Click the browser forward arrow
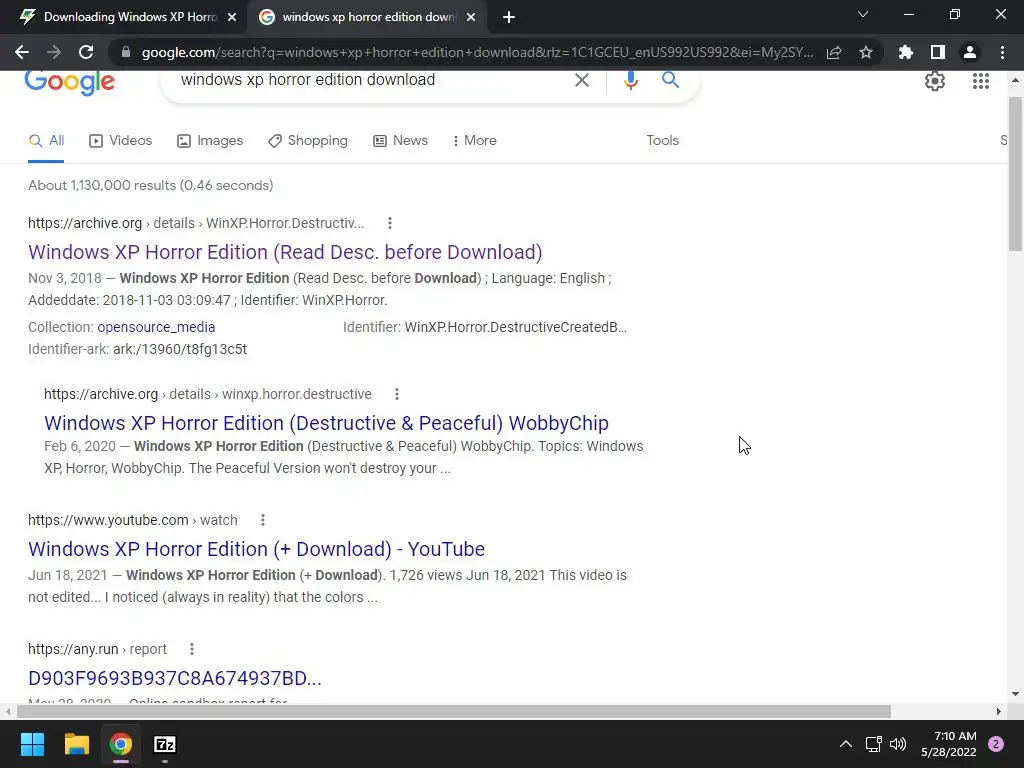This screenshot has height=768, width=1024. click(x=54, y=52)
